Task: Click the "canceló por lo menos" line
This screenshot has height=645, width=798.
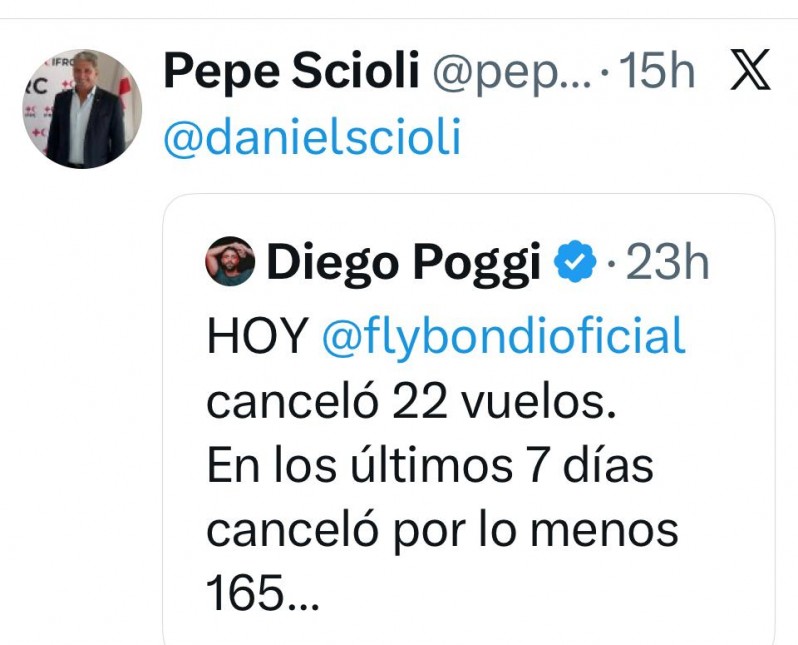Action: click(x=442, y=531)
